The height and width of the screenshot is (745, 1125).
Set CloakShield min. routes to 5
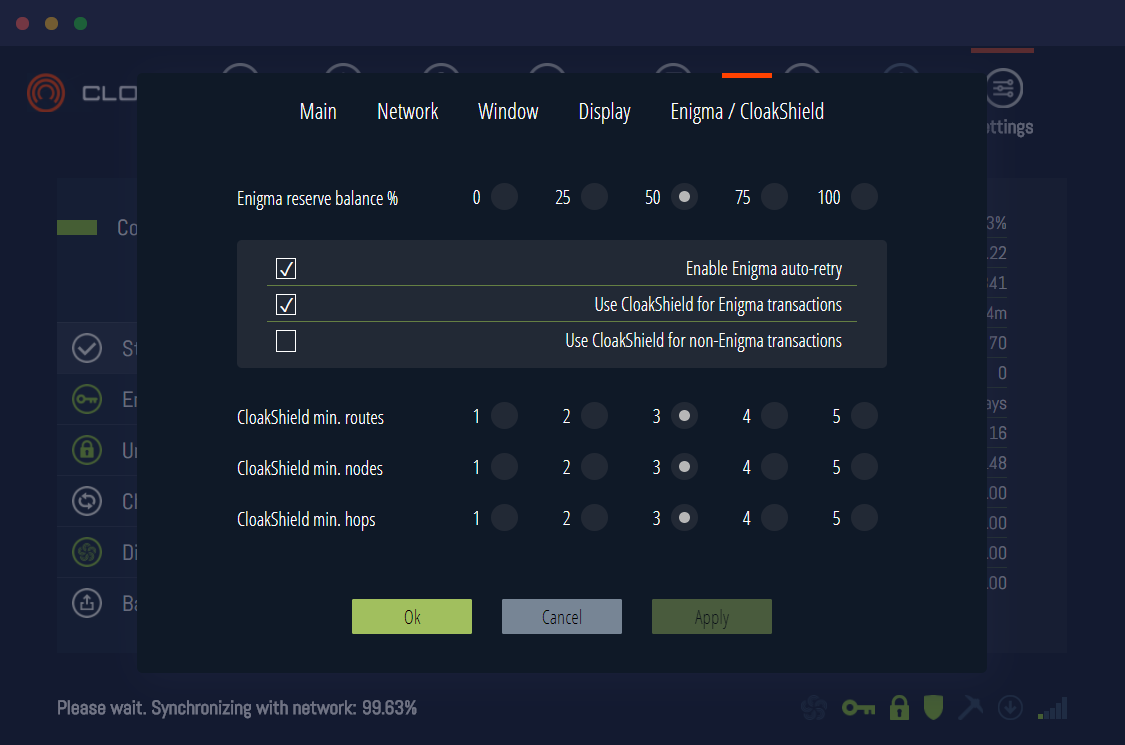tap(864, 416)
